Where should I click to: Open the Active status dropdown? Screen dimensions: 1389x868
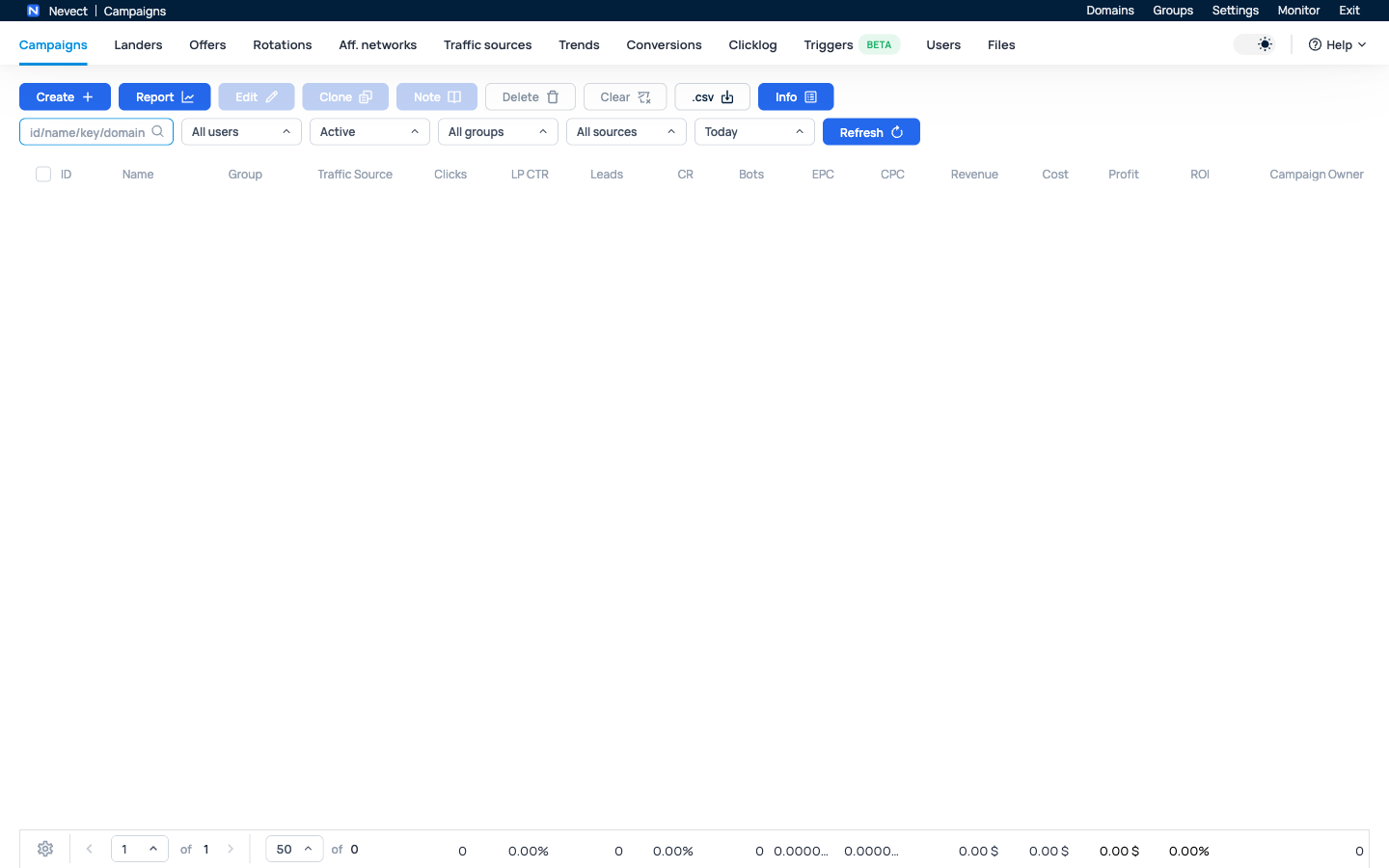369,131
